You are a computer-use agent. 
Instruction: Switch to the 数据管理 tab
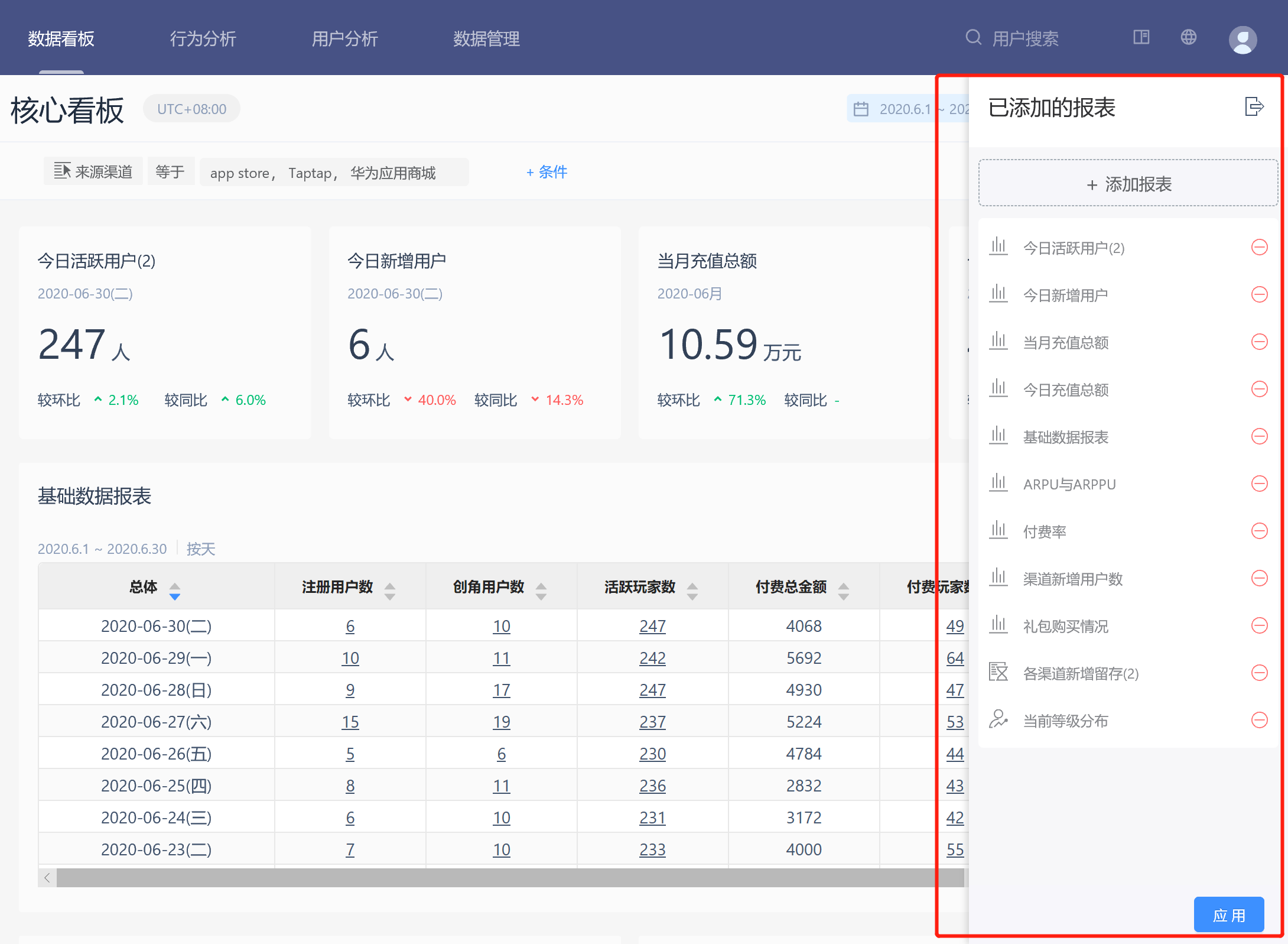click(x=487, y=38)
